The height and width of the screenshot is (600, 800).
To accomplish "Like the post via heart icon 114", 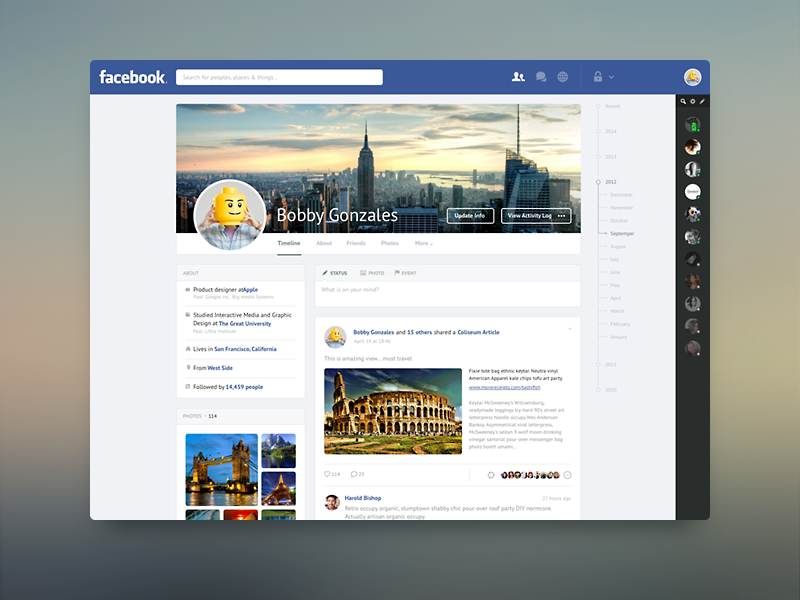I will 332,474.
